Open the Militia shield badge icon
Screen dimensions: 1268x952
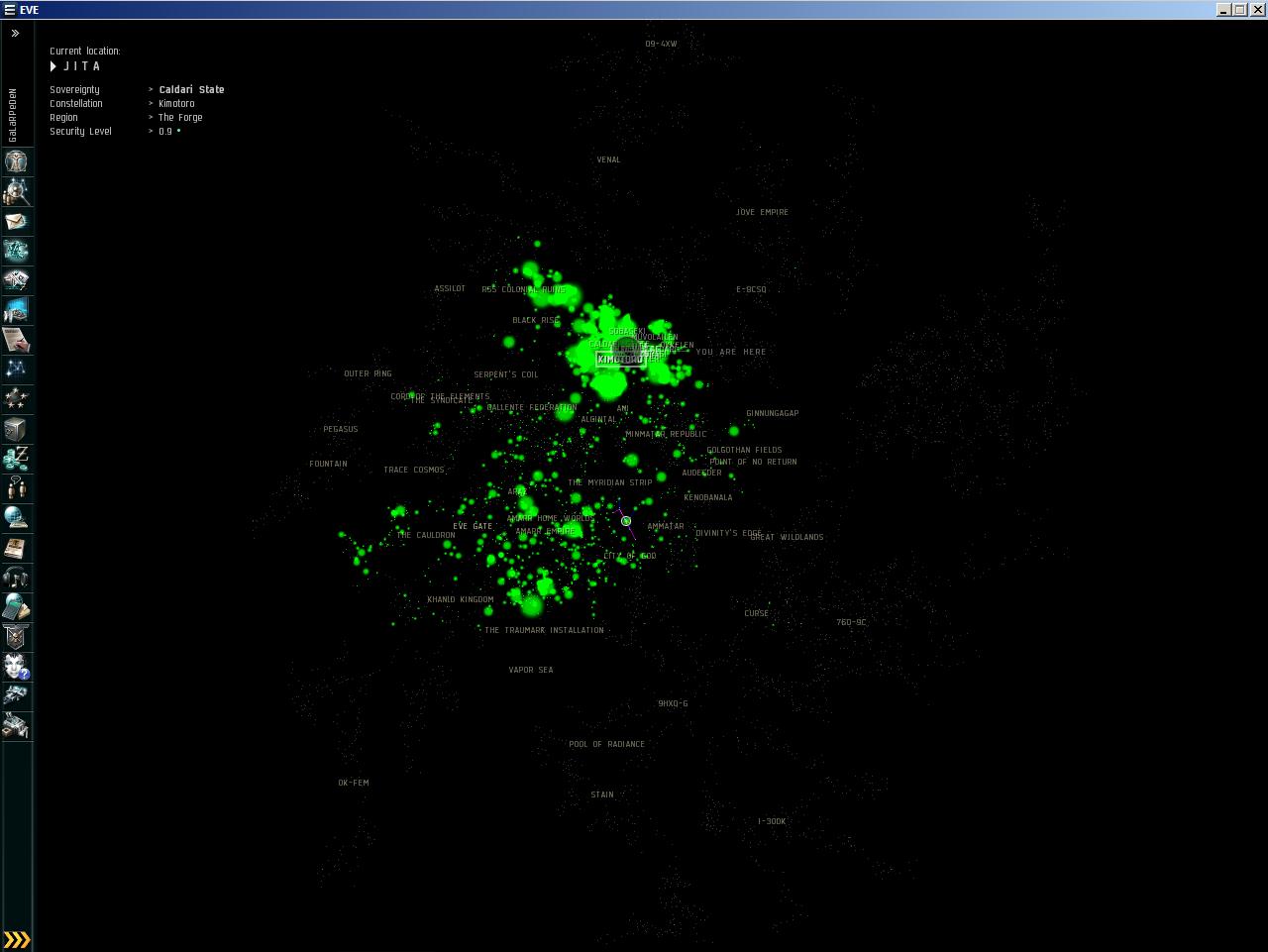pos(16,637)
